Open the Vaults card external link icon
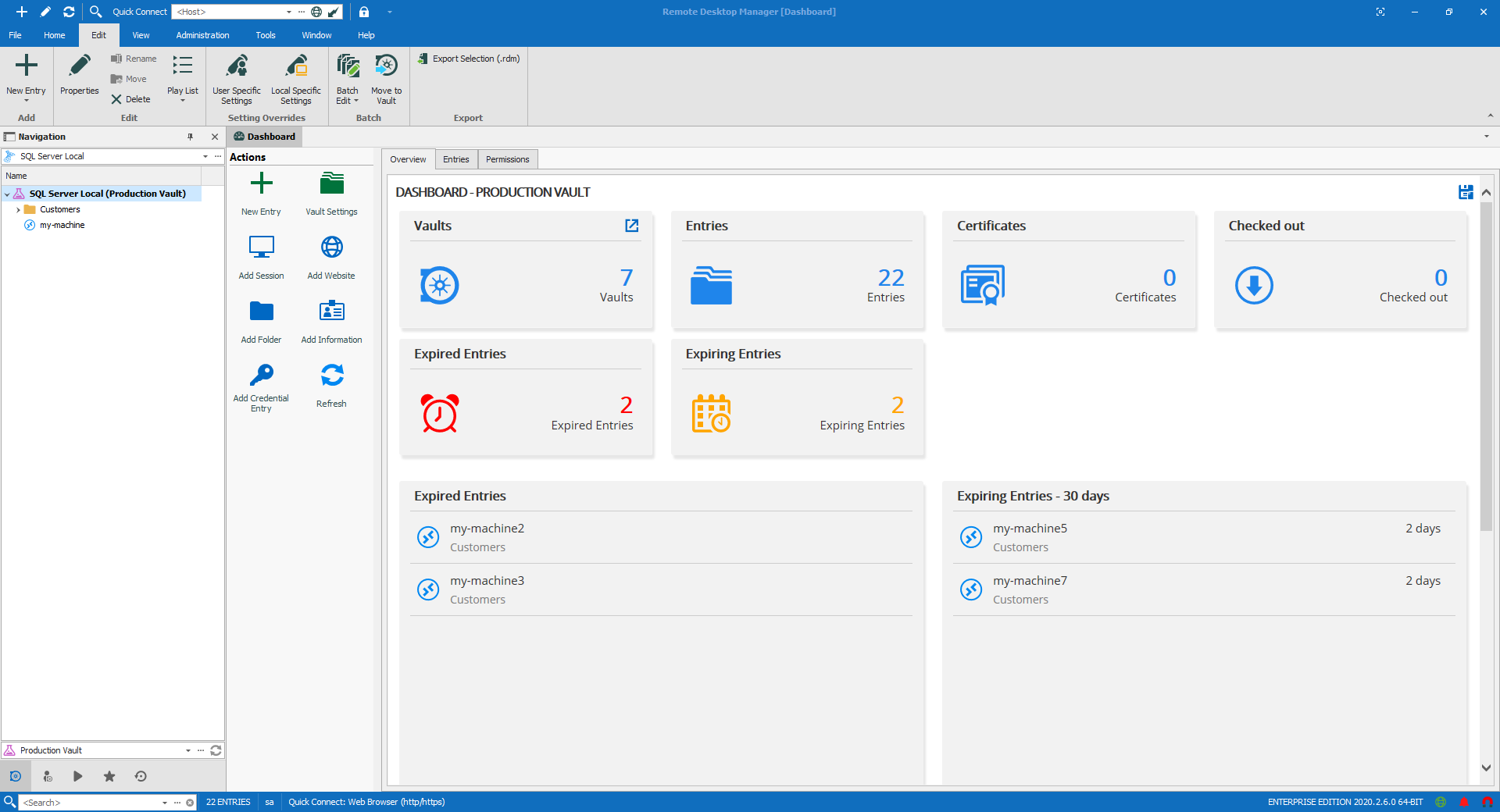This screenshot has height=812, width=1500. [x=631, y=226]
